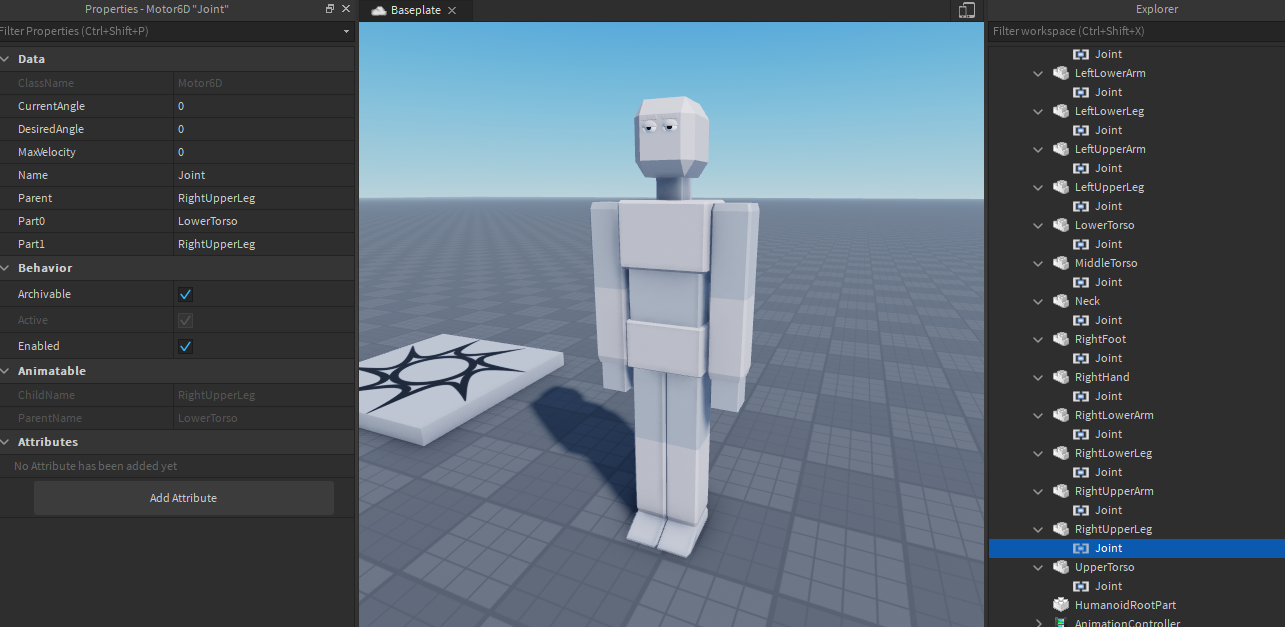Click the LeftUpperArm mesh part icon

[x=1061, y=149]
